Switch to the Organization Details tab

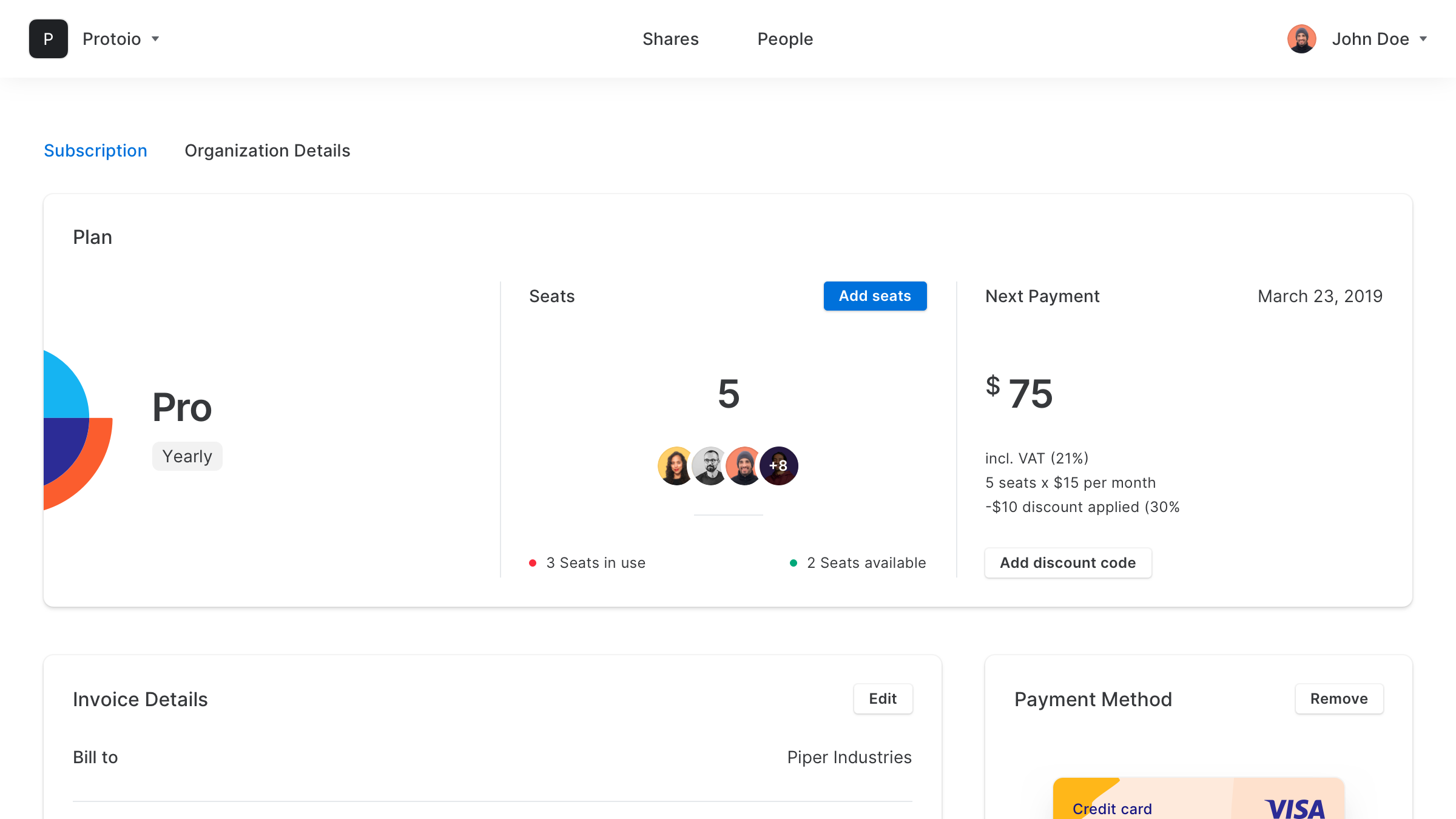tap(268, 150)
